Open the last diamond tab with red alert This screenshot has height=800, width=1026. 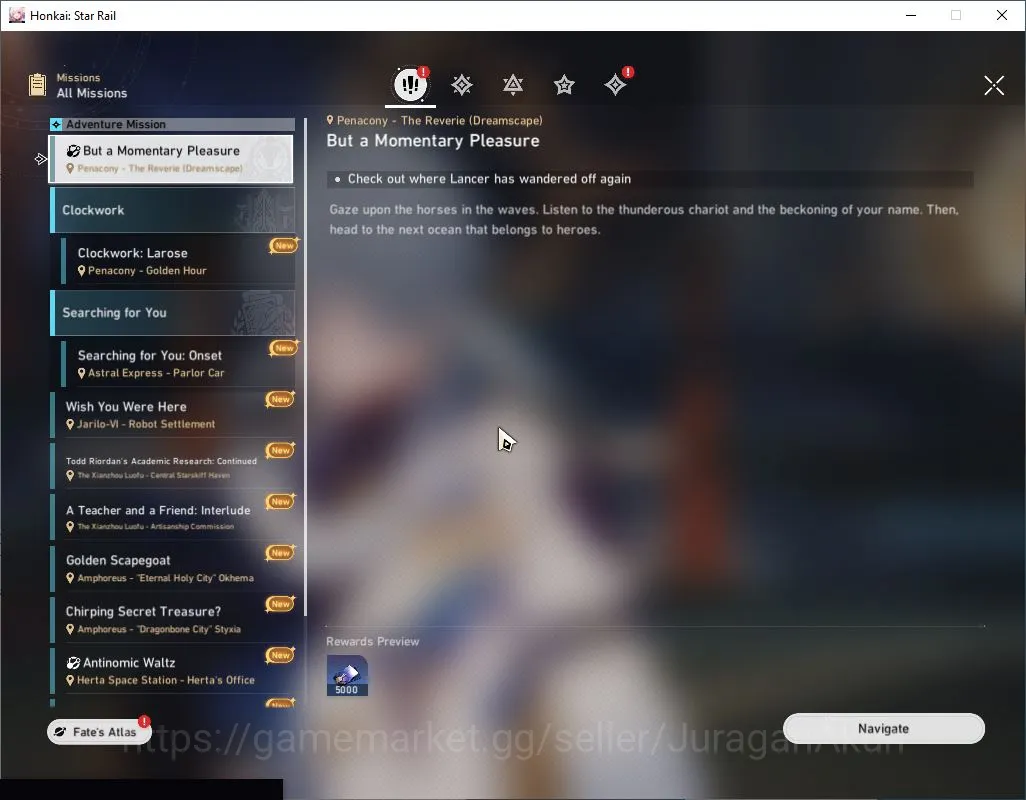click(x=616, y=84)
